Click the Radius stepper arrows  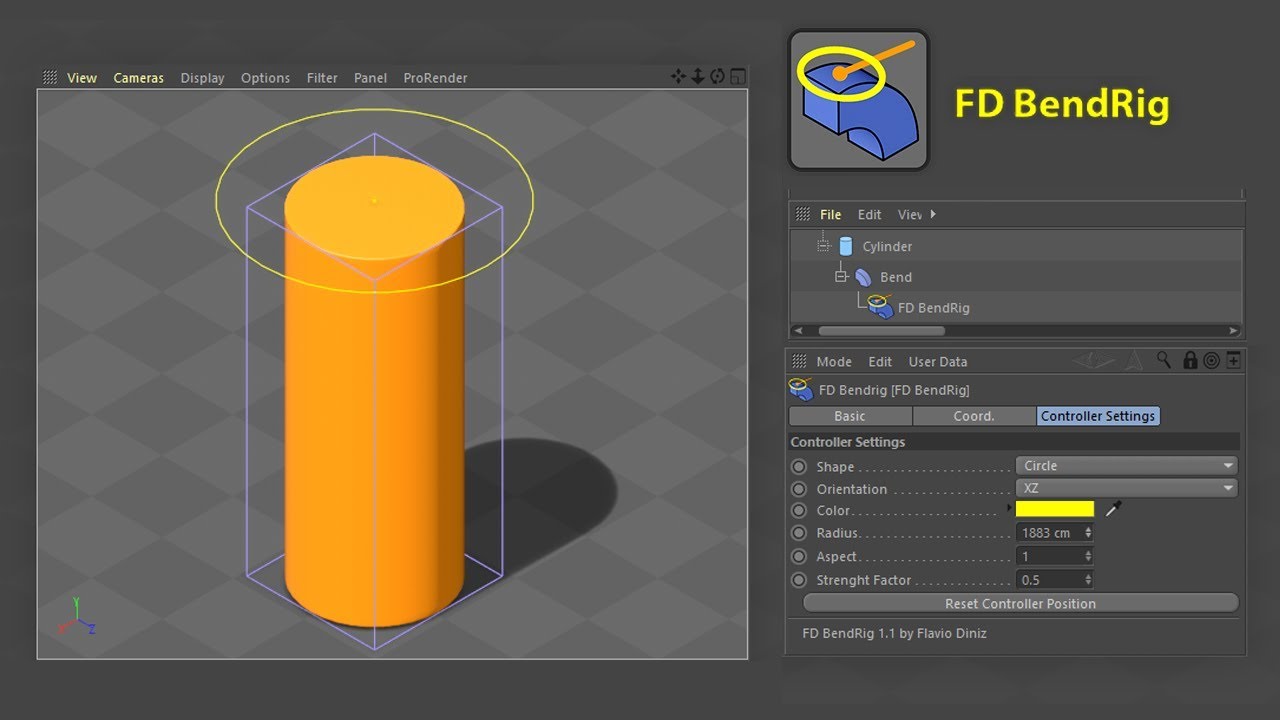(x=1088, y=533)
